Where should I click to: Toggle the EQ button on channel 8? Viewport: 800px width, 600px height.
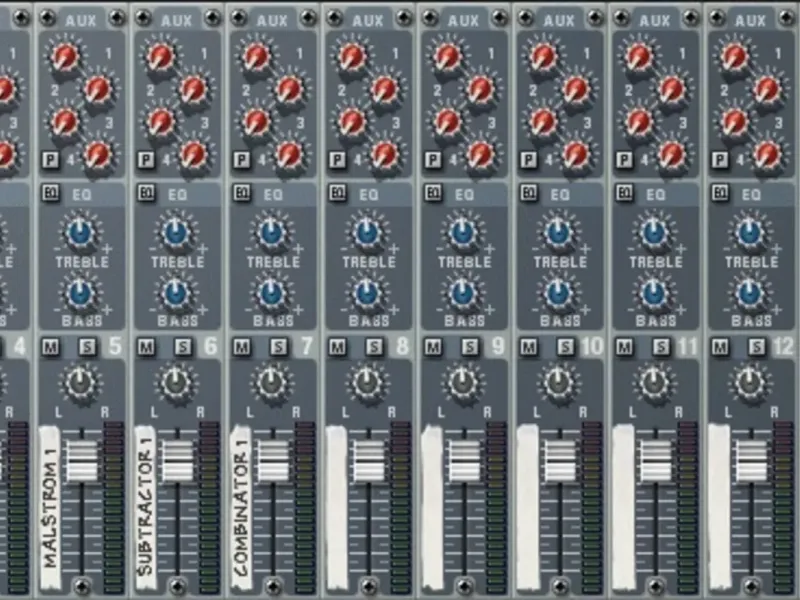[338, 193]
